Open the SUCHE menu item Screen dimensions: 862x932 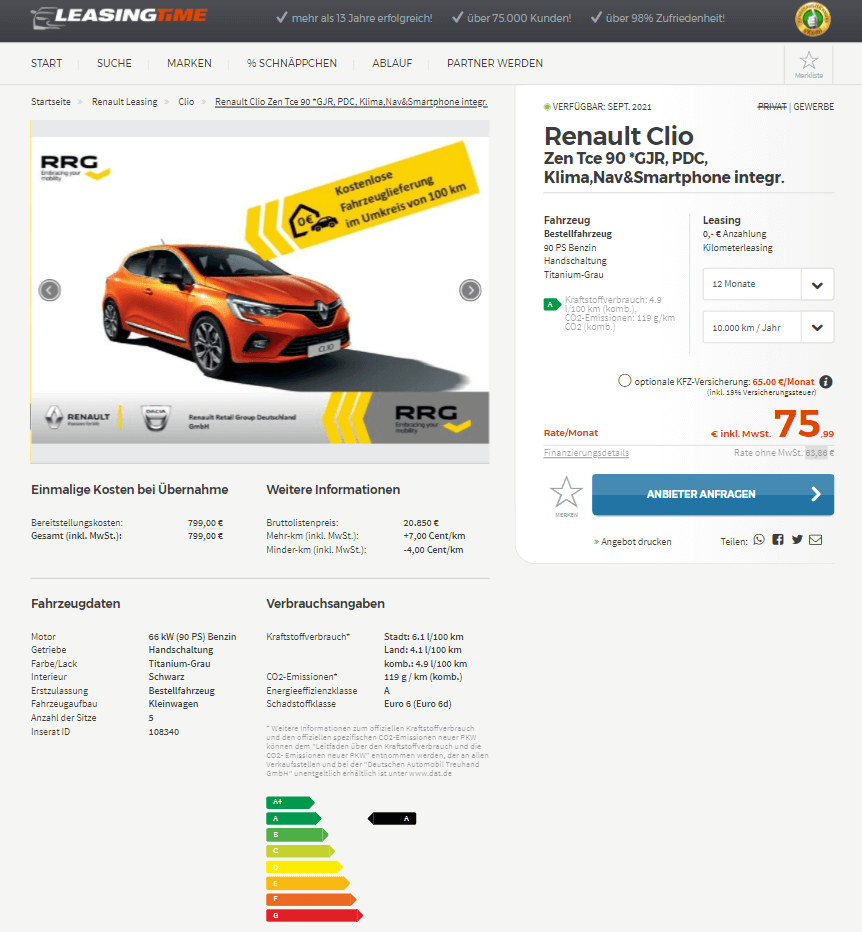pos(114,63)
